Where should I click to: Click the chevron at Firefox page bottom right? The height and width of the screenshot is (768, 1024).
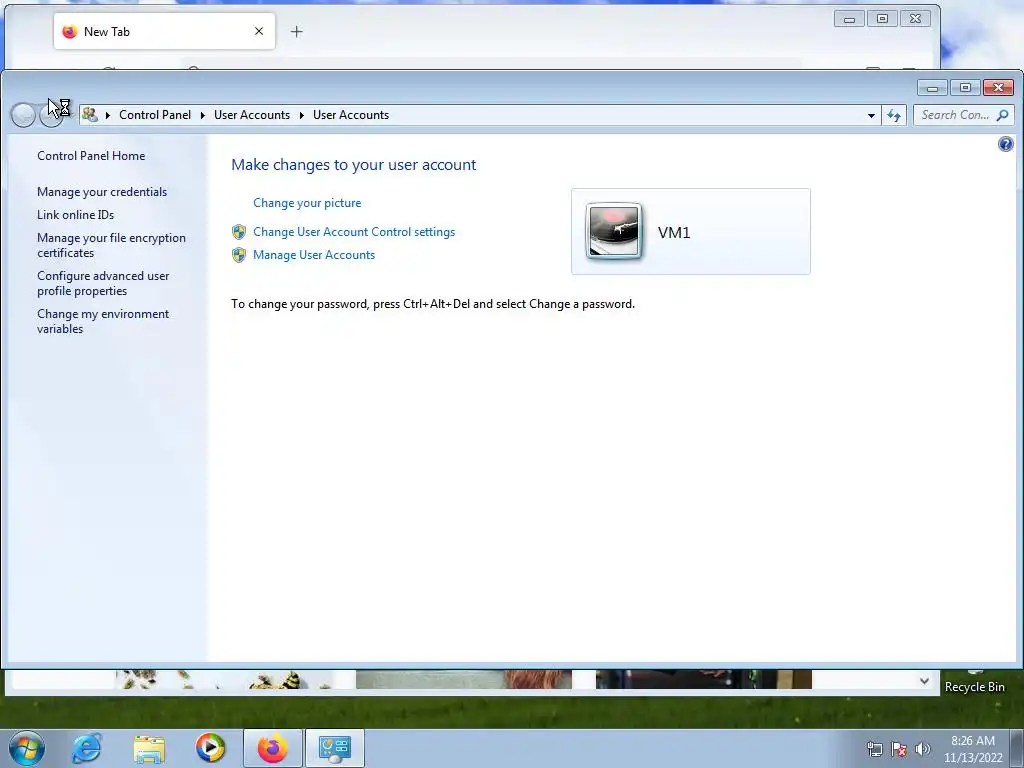(924, 681)
